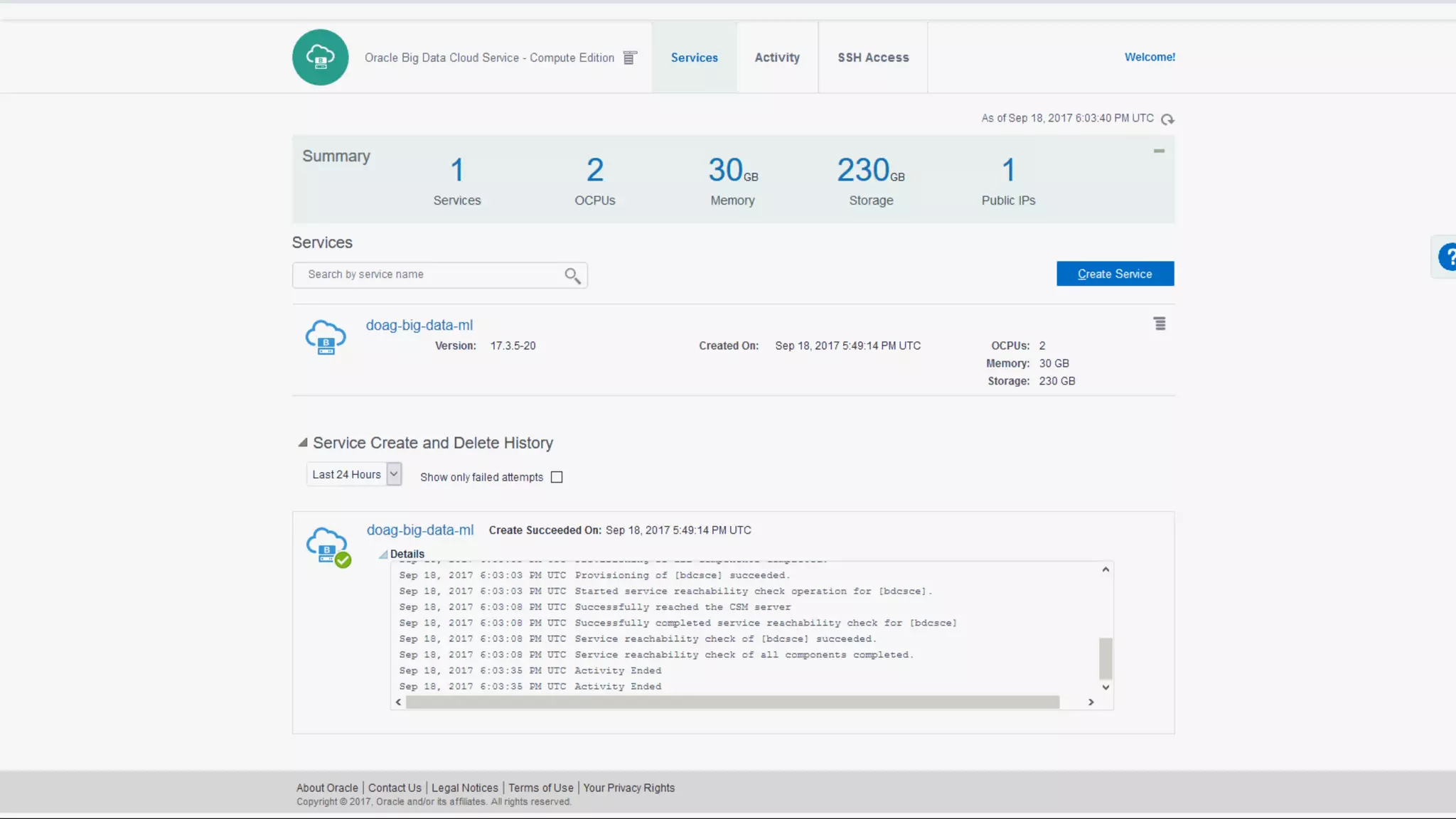1456x819 pixels.
Task: Click the doag-big-data-ml service cloud icon
Action: pyautogui.click(x=326, y=337)
